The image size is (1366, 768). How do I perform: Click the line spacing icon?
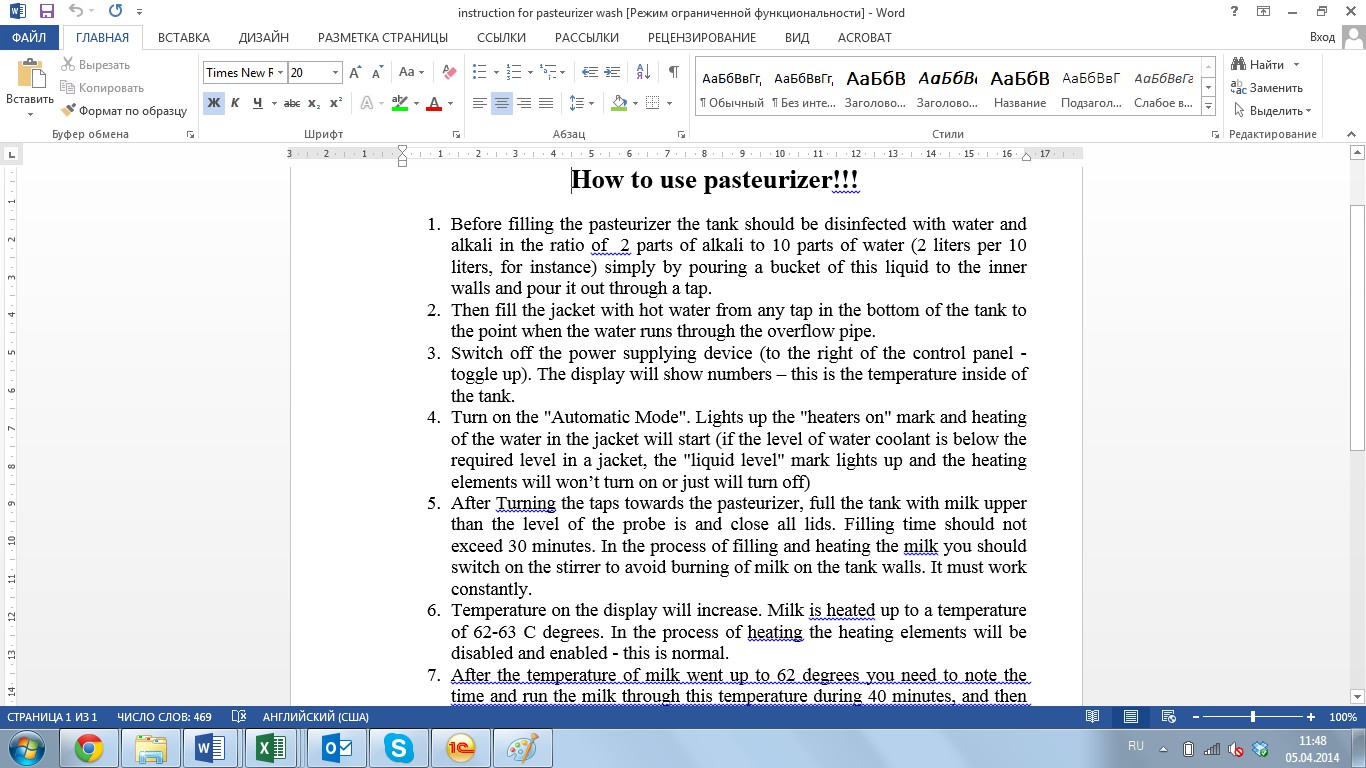click(x=577, y=103)
